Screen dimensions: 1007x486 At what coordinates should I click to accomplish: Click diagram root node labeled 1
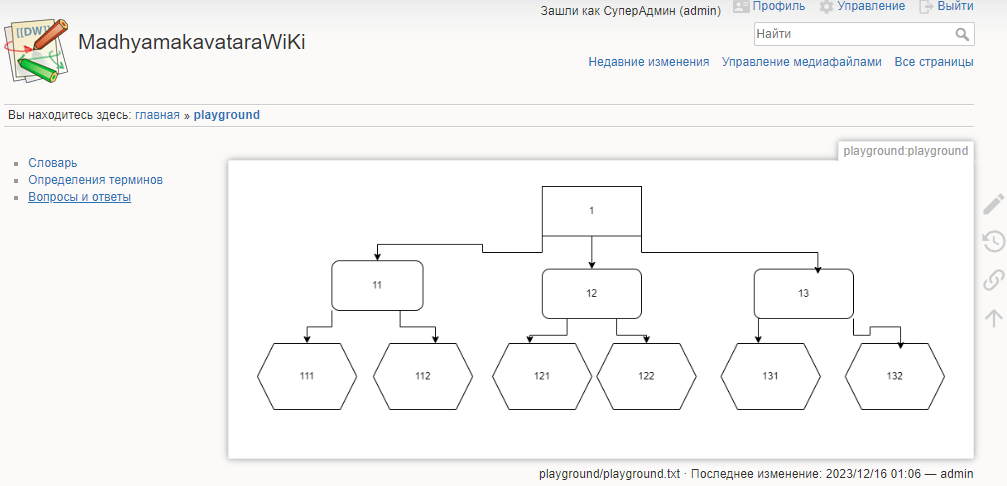(x=591, y=211)
